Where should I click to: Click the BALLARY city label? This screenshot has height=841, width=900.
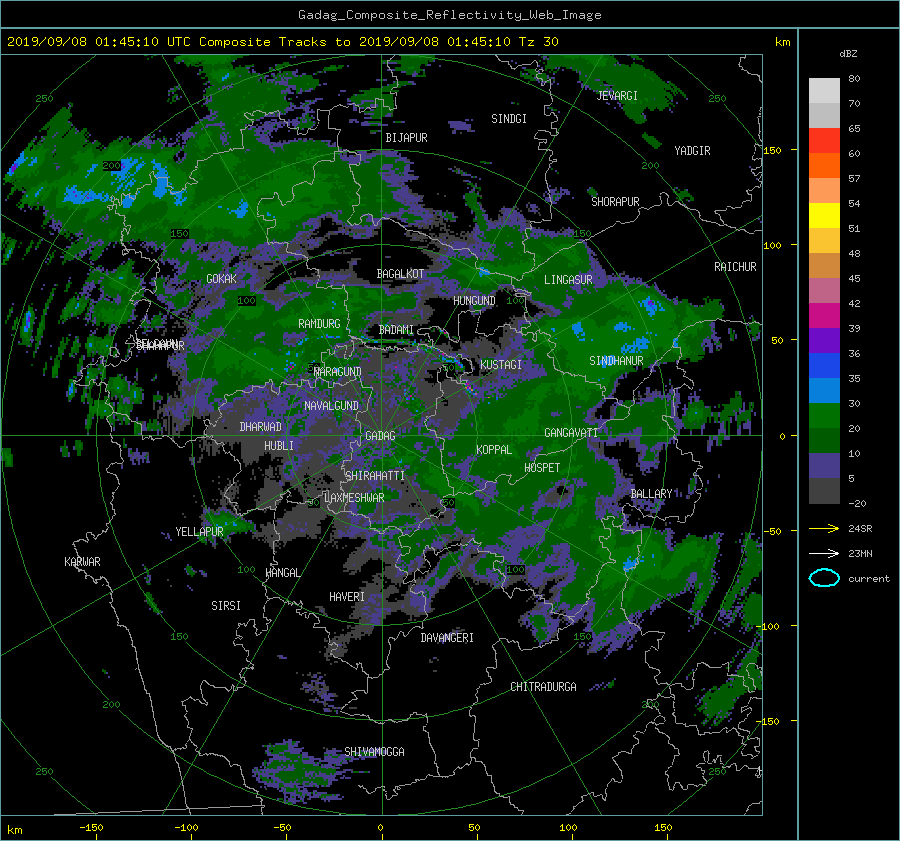point(651,494)
